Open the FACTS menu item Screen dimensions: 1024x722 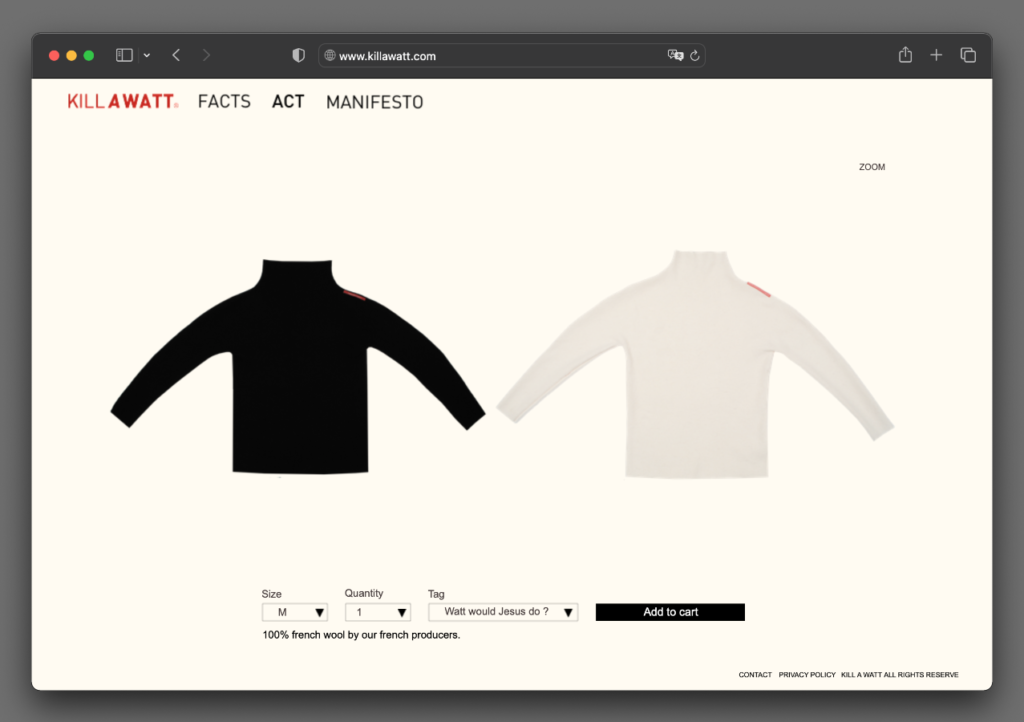(x=224, y=102)
